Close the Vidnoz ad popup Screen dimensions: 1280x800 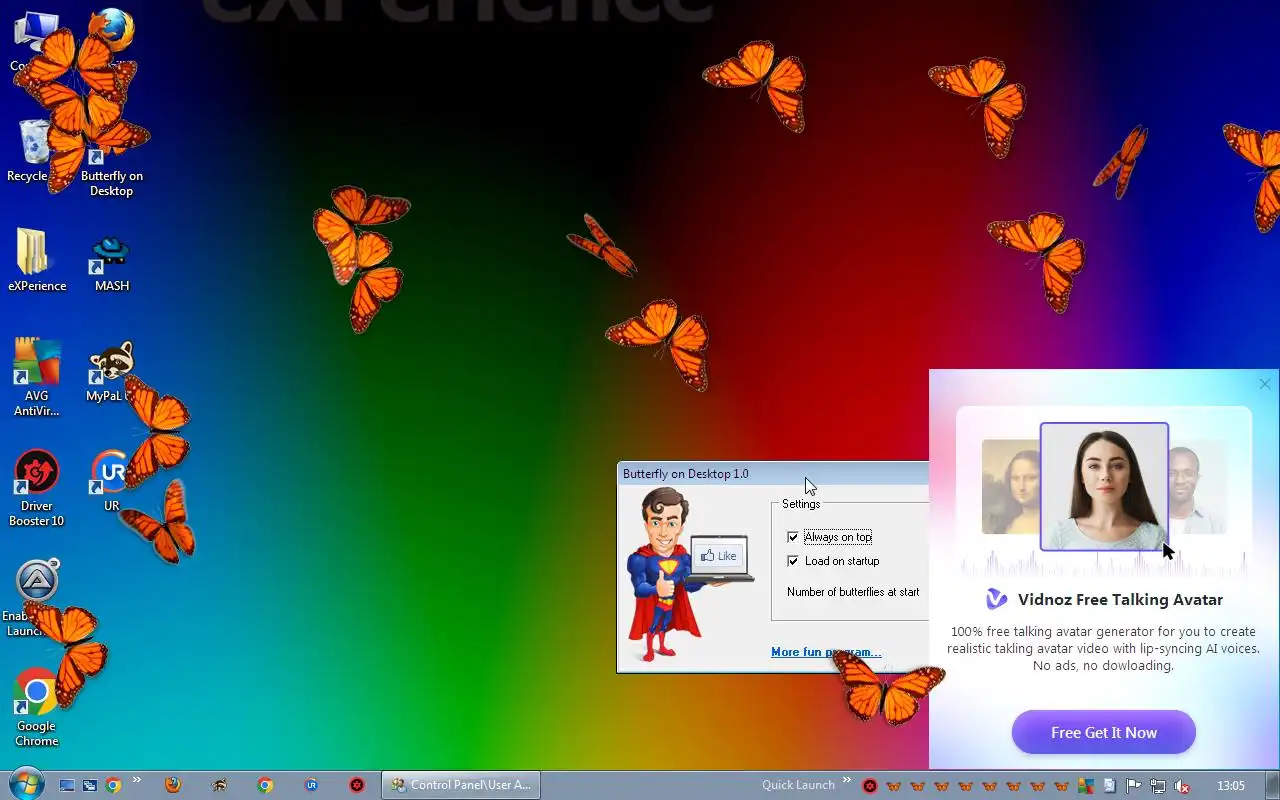[x=1265, y=384]
